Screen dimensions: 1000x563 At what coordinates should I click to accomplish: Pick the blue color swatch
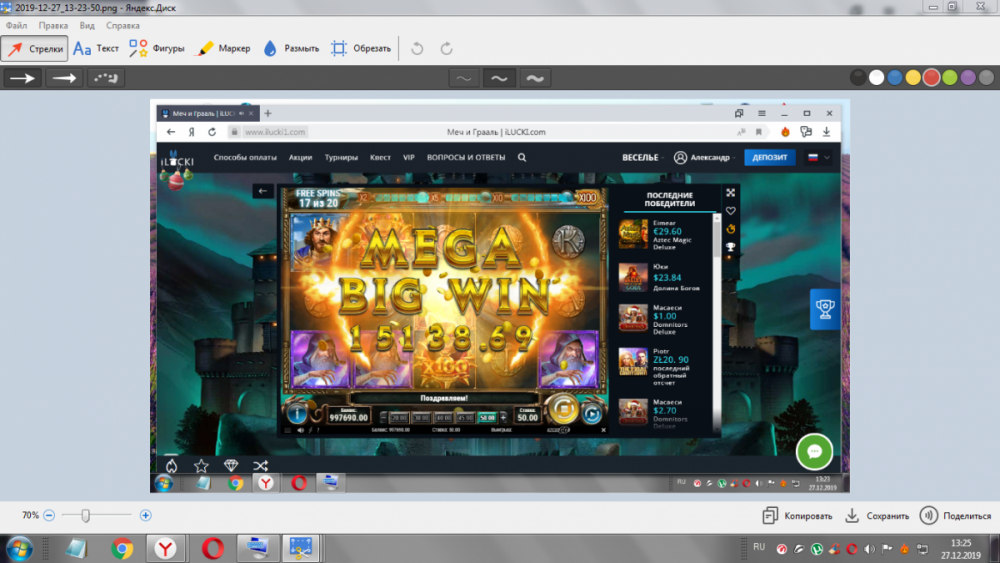pos(895,78)
